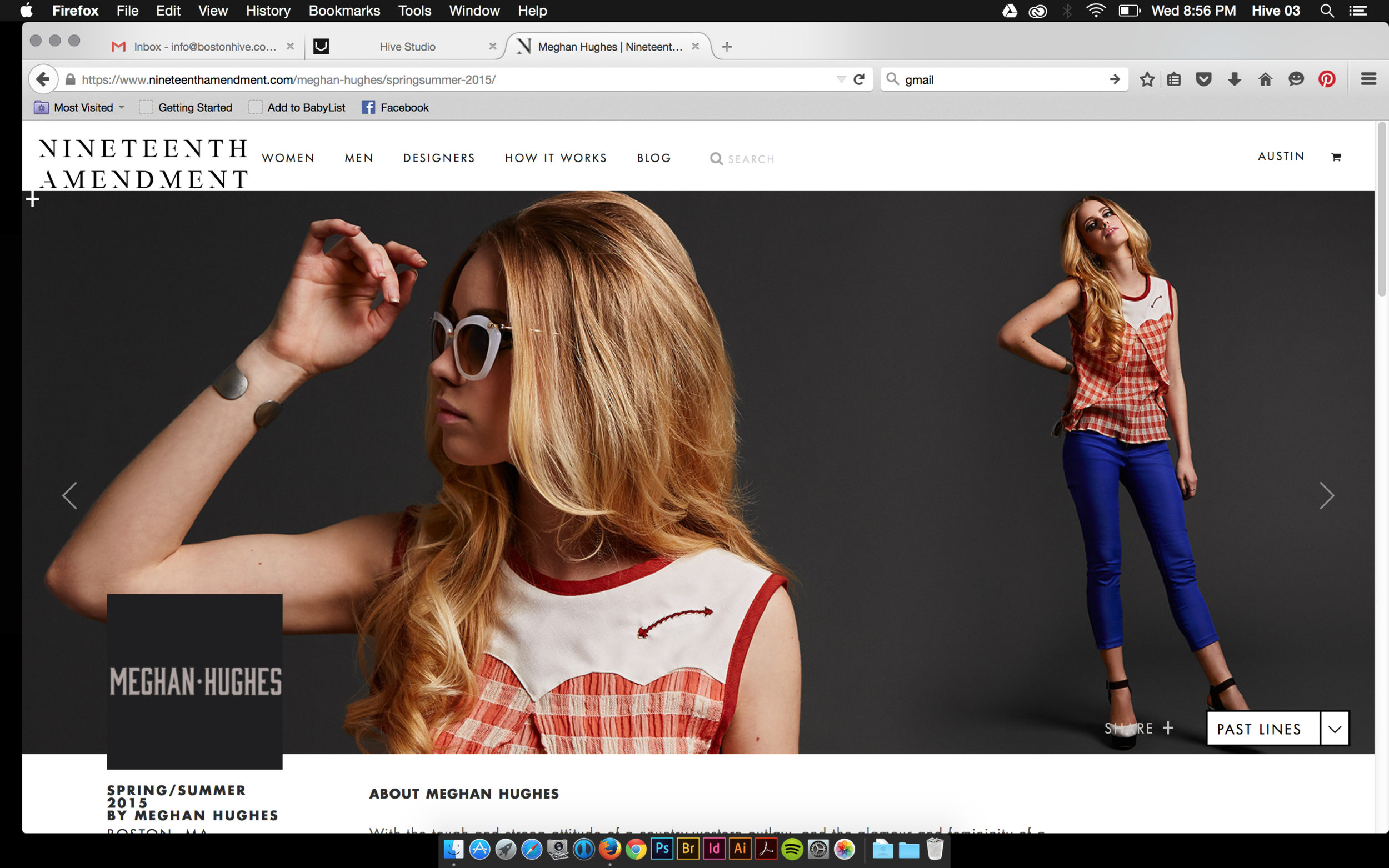Go to the Firefox home page icon
This screenshot has width=1389, height=868.
[1265, 79]
